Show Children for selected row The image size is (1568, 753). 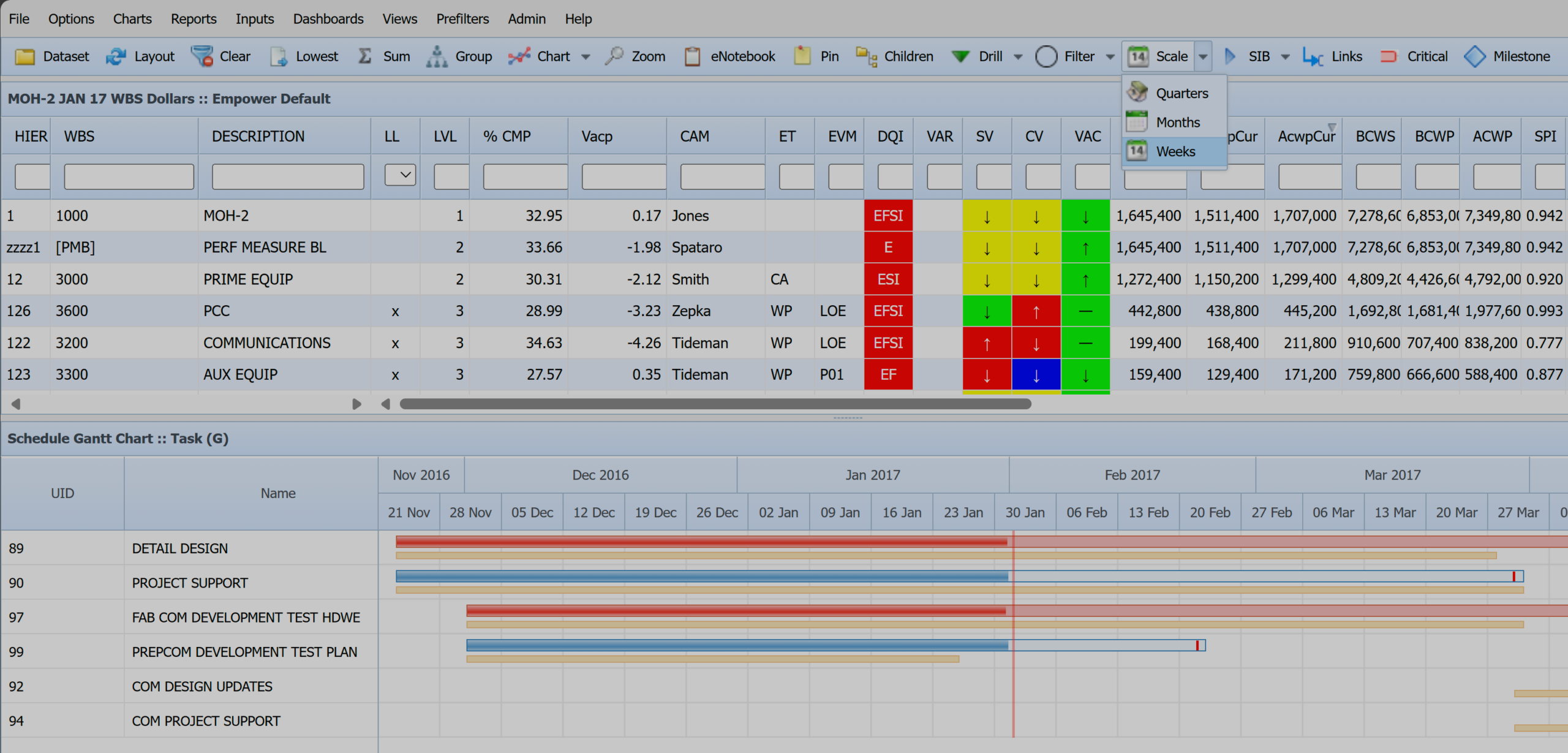tap(894, 56)
